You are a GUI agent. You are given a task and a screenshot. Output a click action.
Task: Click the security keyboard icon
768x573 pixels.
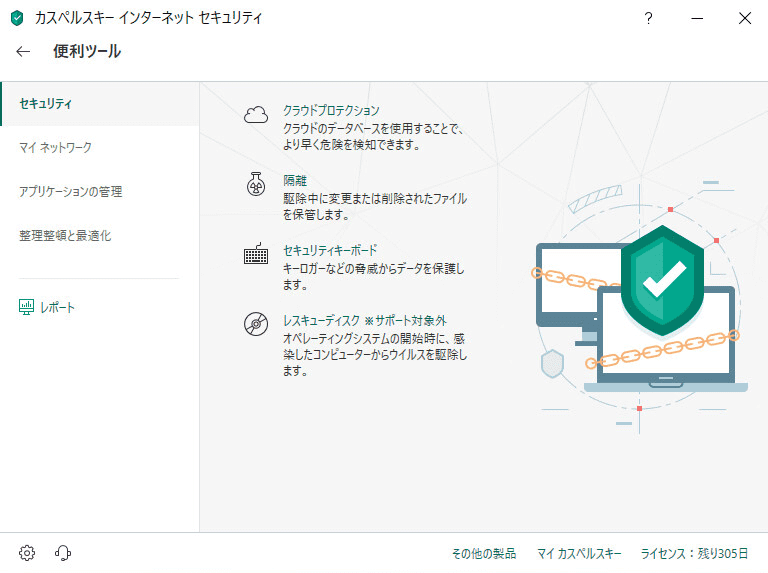[x=256, y=253]
